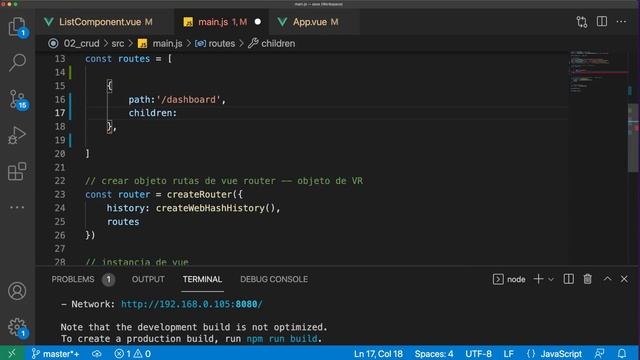Screen dimensions: 640x360
Task: Split the terminal panel
Action: pos(569,279)
